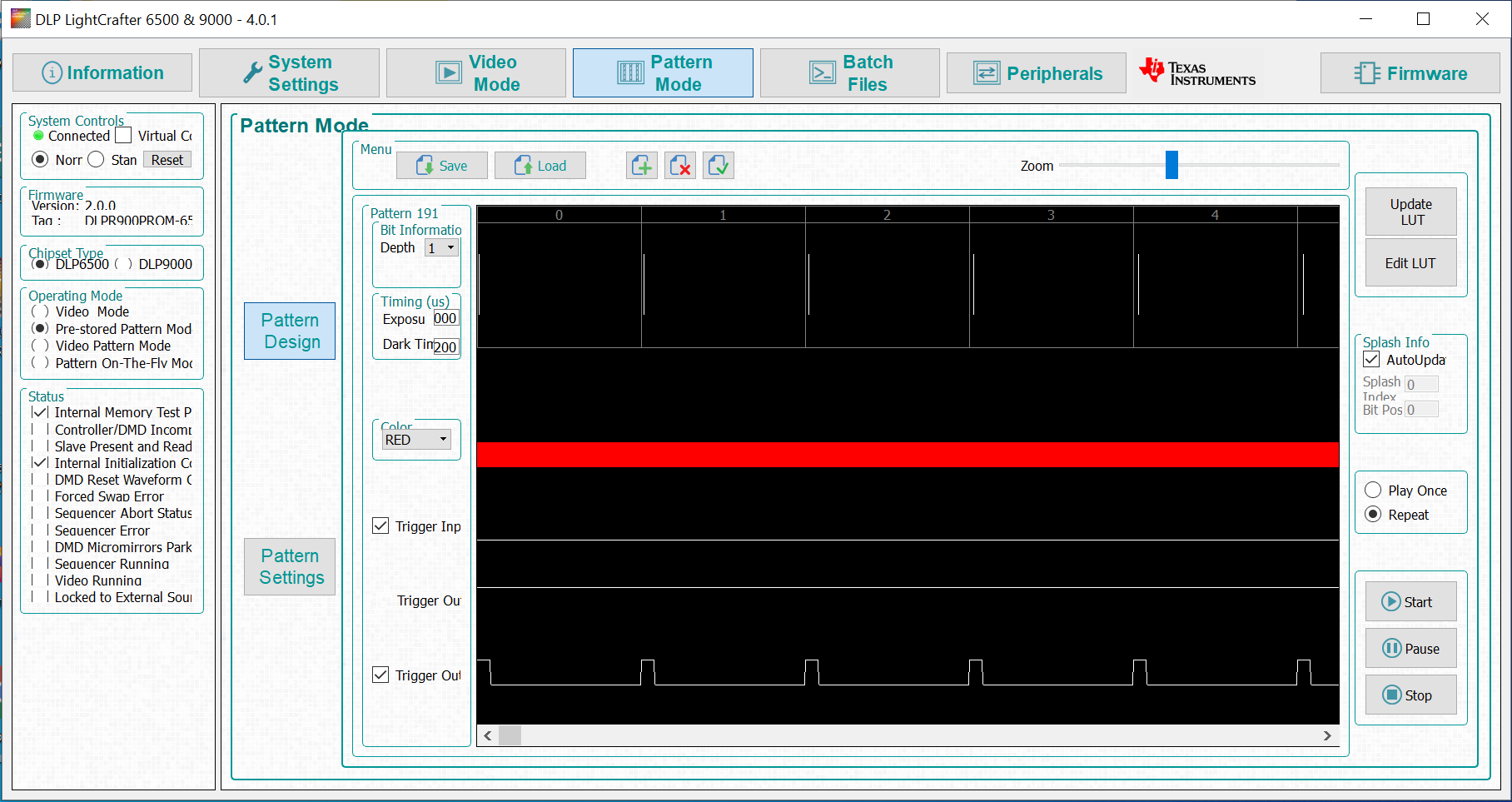Image resolution: width=1512 pixels, height=802 pixels.
Task: Maximize the application window
Action: point(1423,18)
